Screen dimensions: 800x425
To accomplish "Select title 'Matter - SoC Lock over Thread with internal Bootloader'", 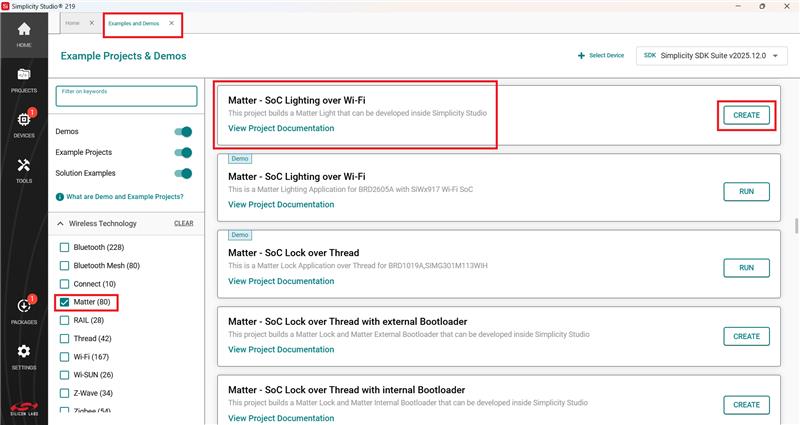I will [346, 390].
